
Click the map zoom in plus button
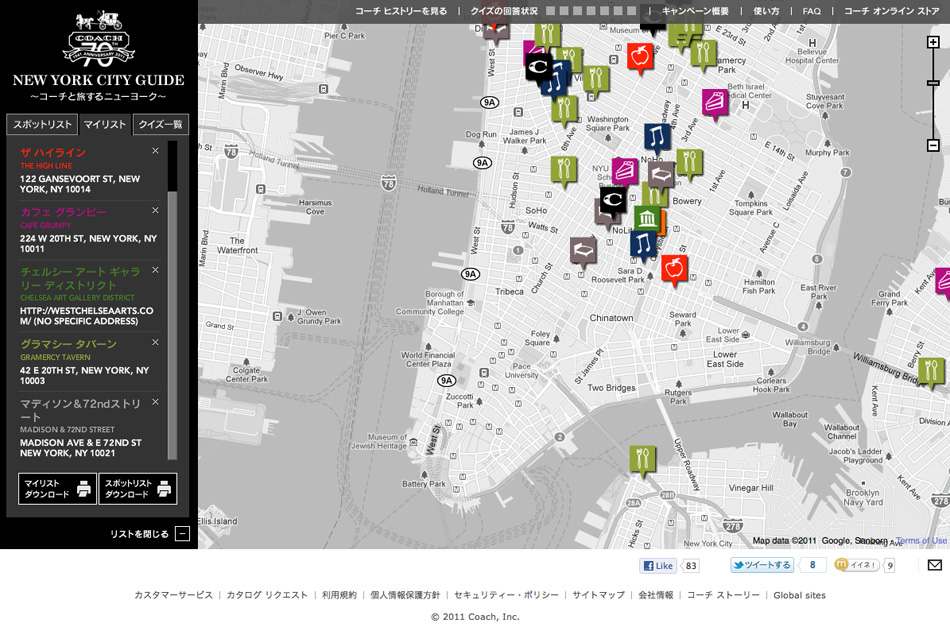933,42
